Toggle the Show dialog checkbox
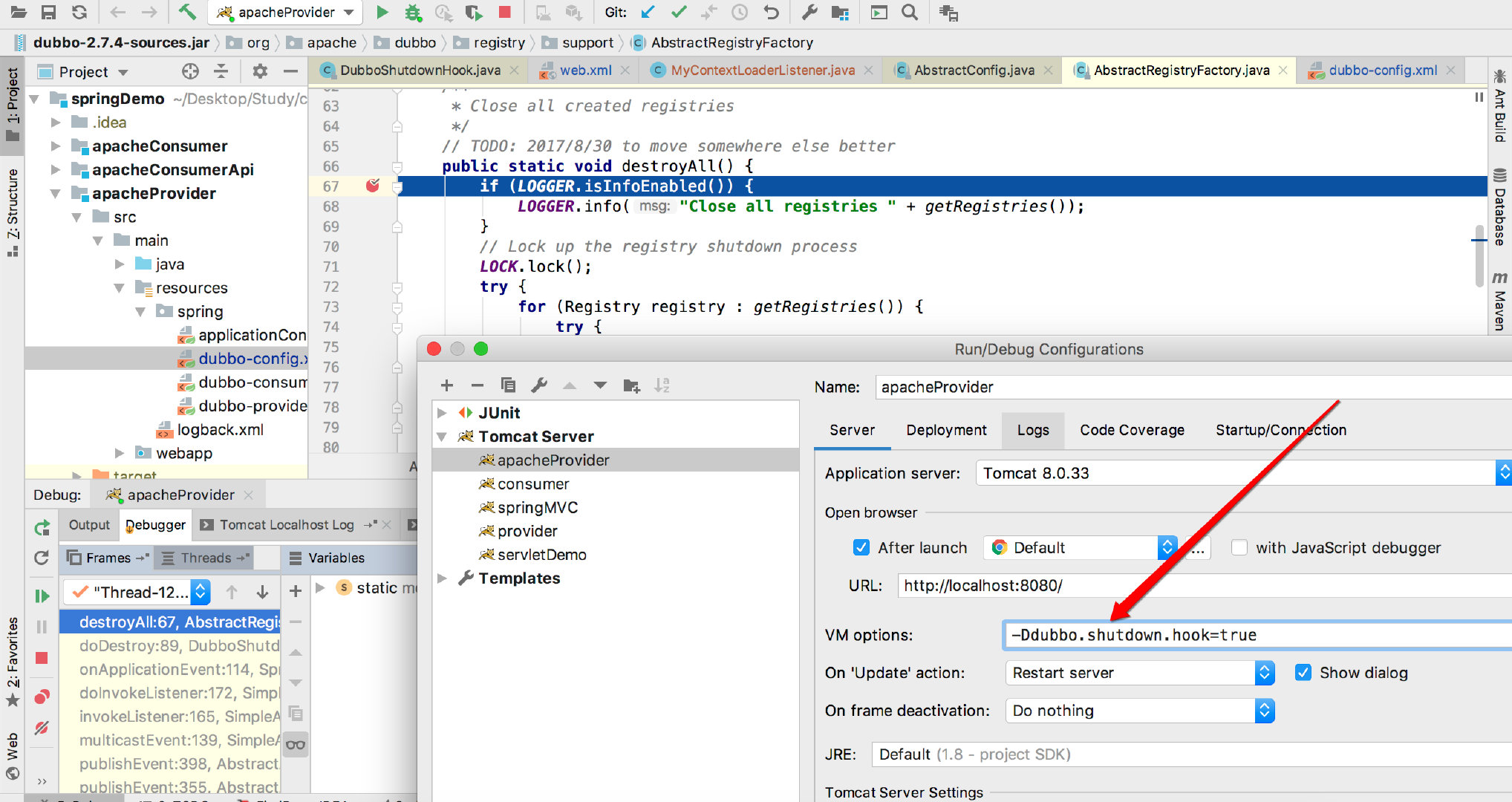 [x=1303, y=672]
